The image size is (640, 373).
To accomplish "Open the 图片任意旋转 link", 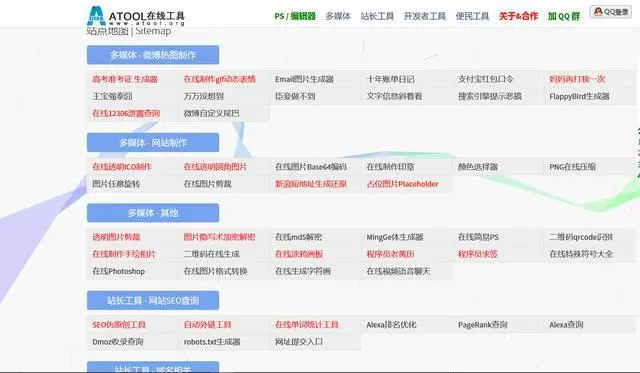I will click(116, 184).
